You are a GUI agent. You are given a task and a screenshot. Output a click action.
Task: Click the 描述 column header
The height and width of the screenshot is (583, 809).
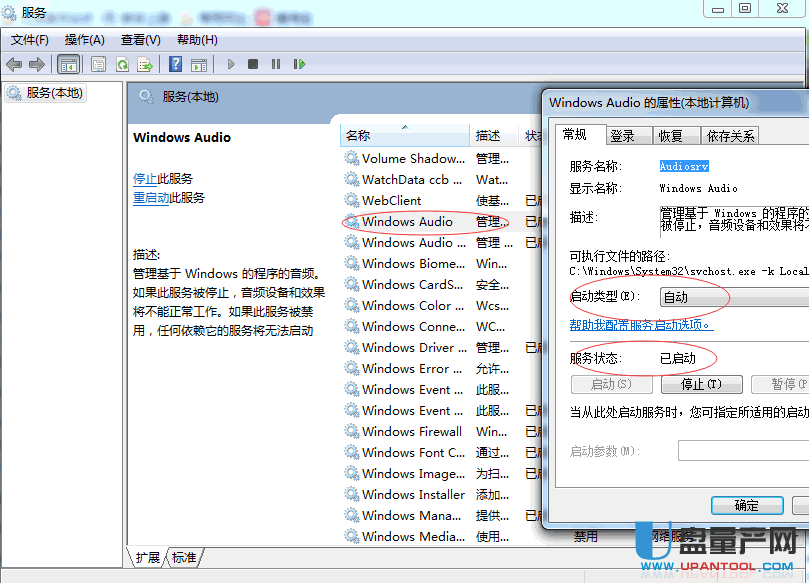[x=493, y=136]
